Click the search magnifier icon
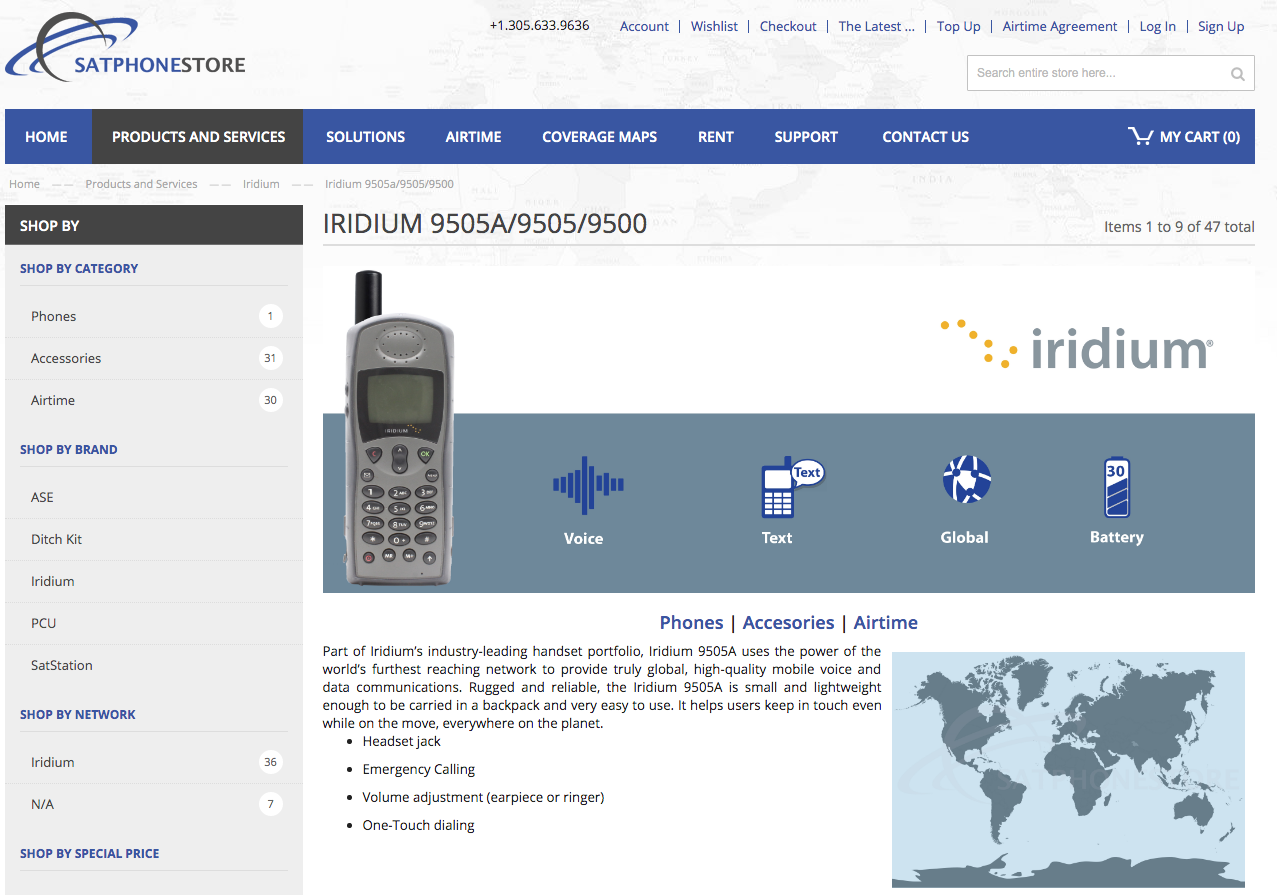 (x=1237, y=73)
